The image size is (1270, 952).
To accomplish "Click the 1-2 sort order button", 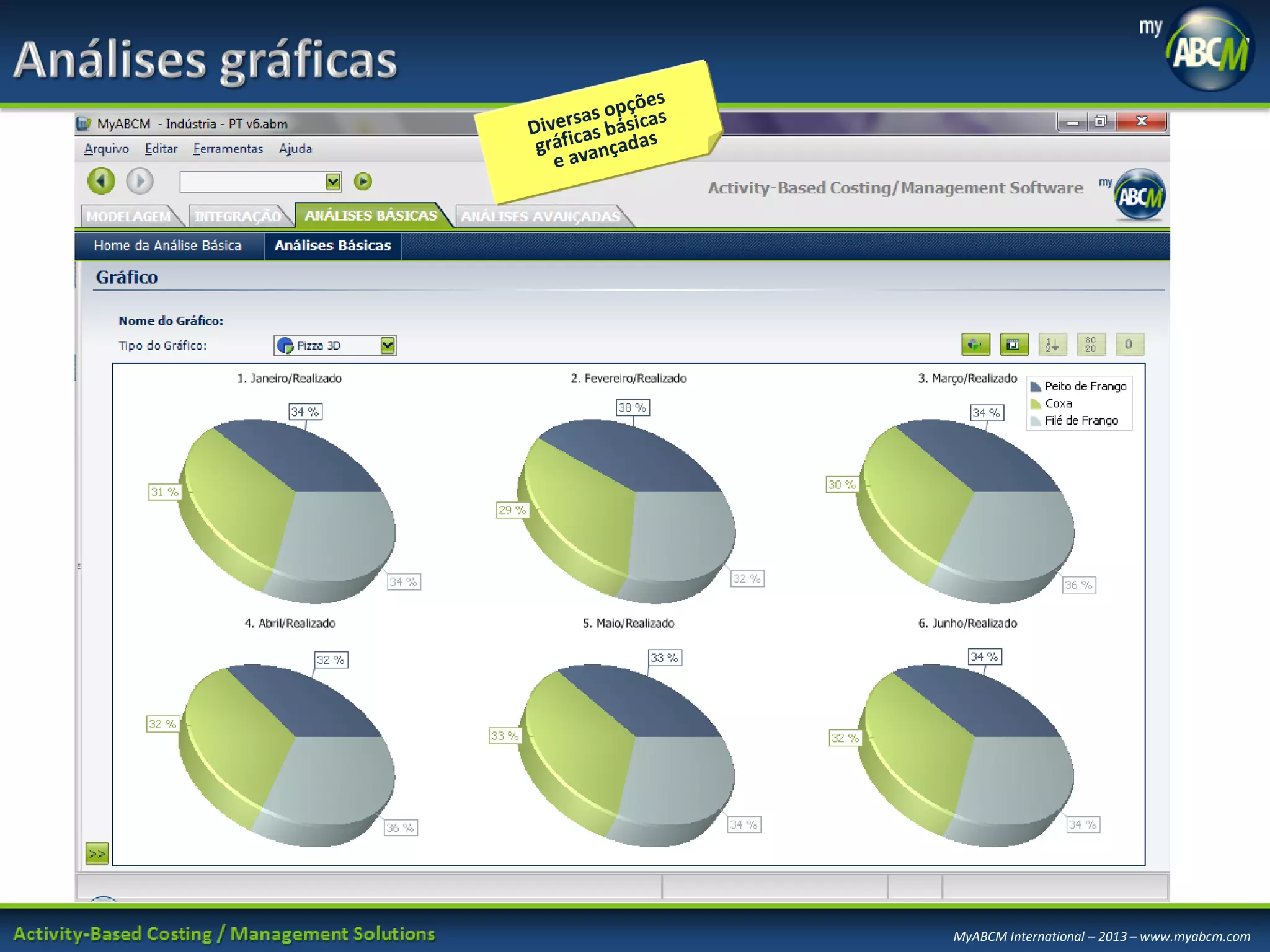I will (1052, 345).
